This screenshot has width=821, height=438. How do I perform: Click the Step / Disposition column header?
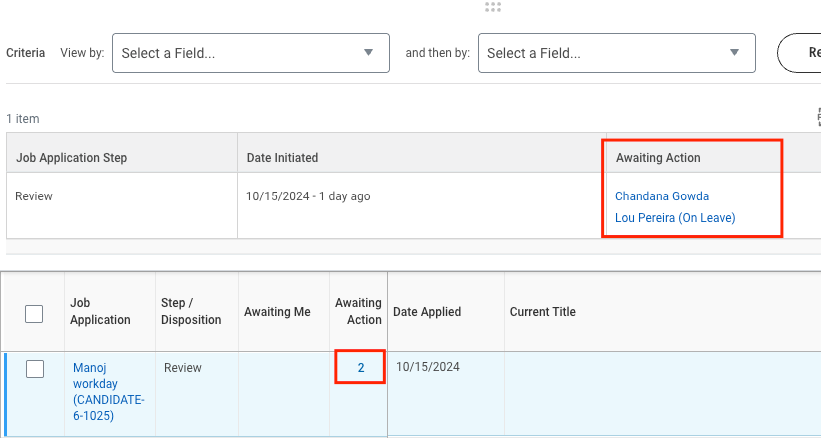pos(191,311)
